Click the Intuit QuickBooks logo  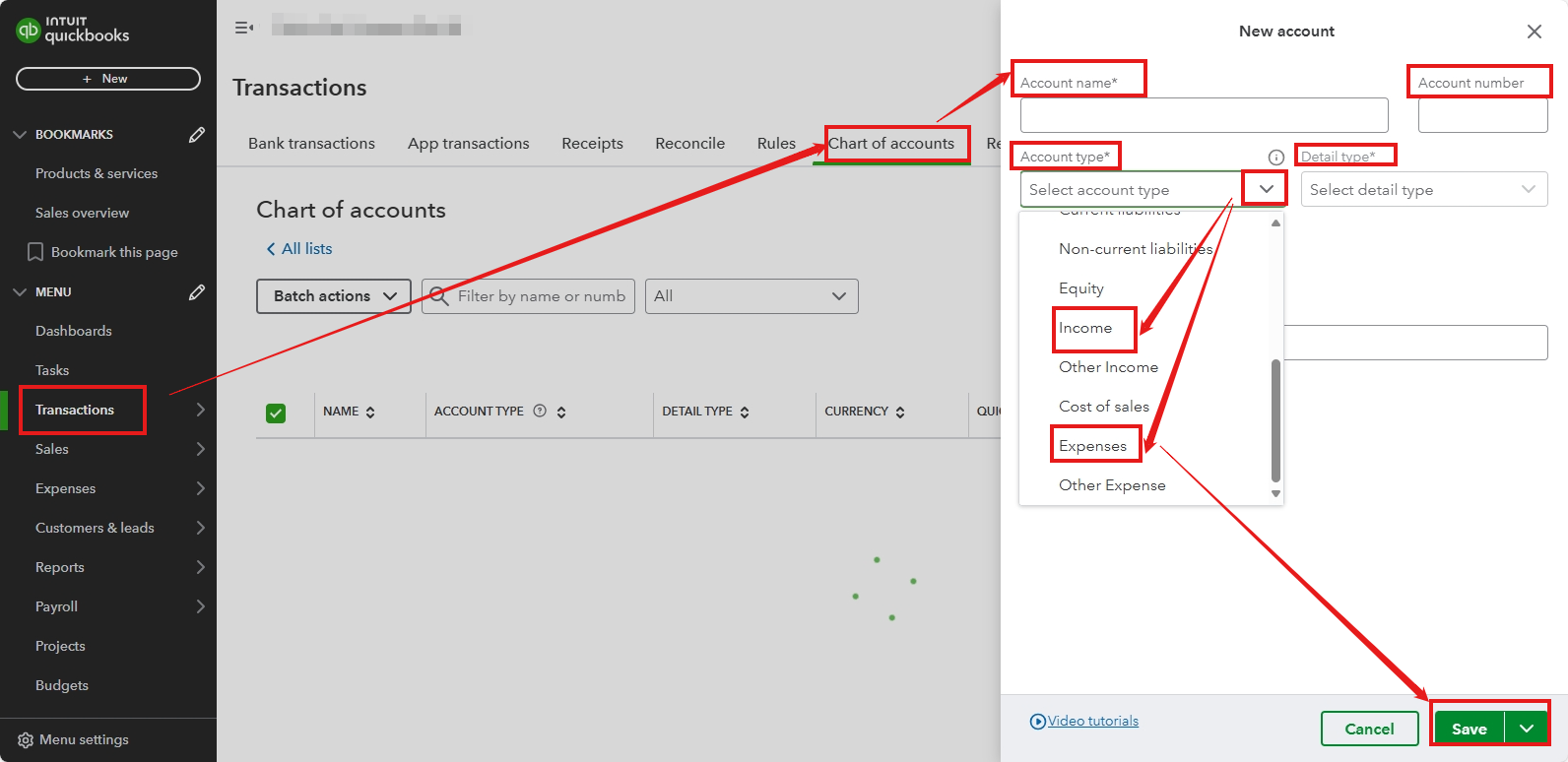coord(73,31)
